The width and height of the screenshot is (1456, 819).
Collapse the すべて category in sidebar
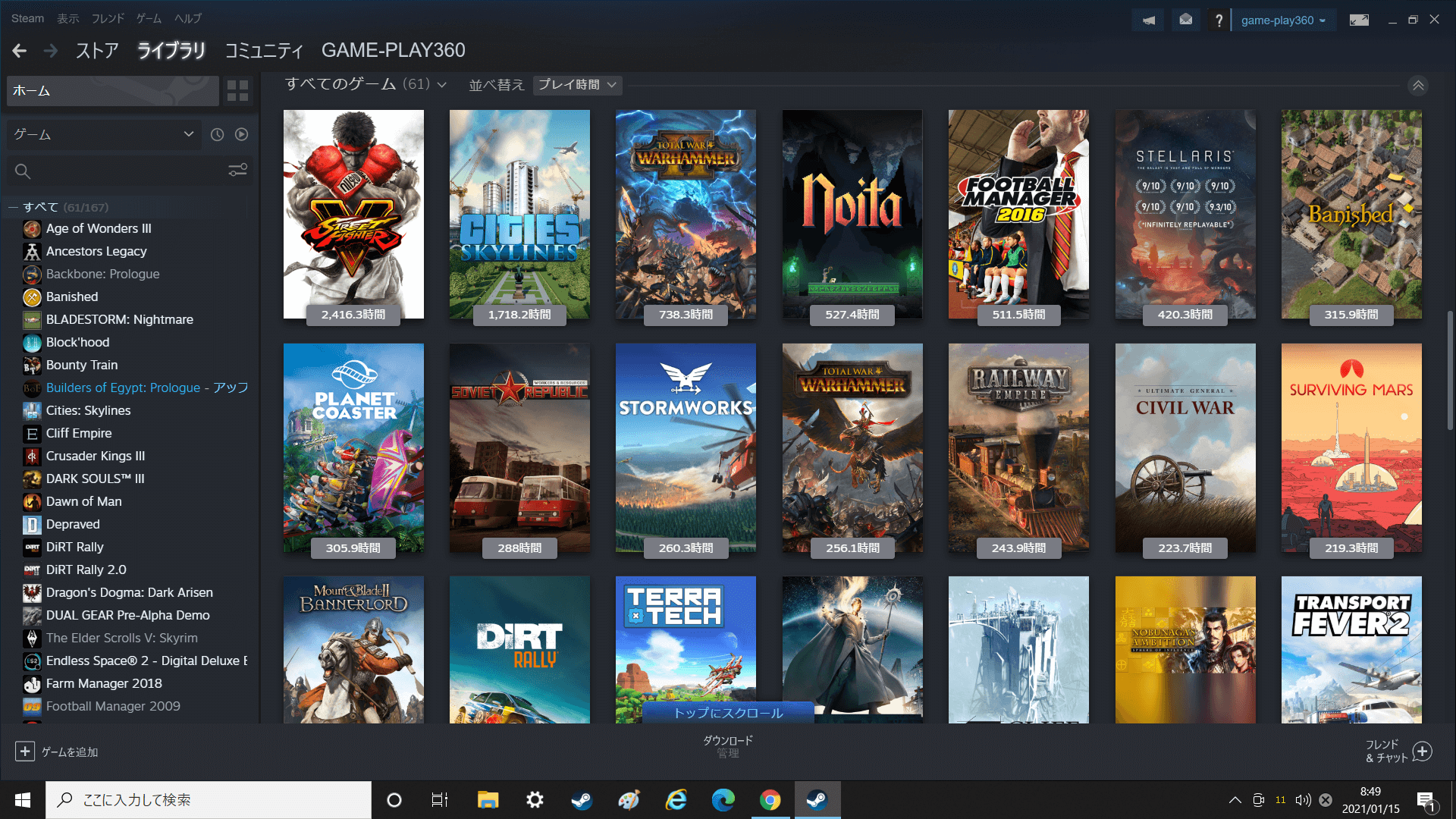(13, 207)
